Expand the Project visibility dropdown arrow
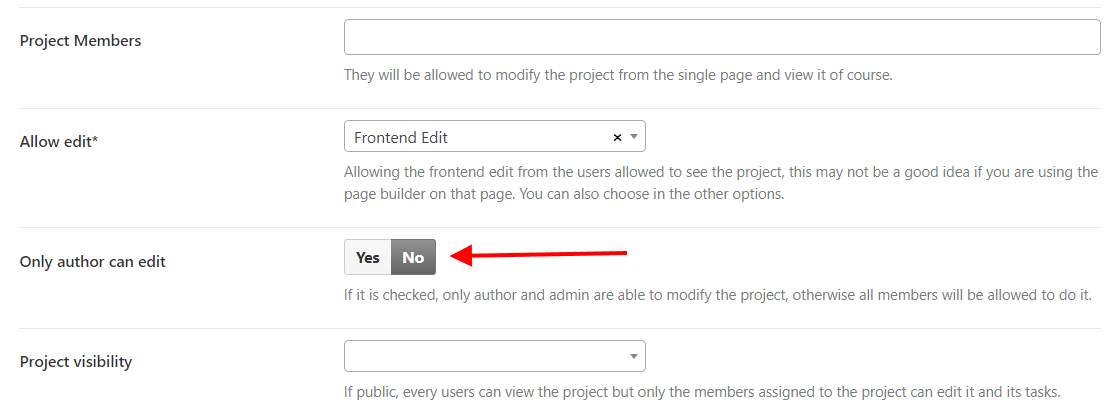Screen dimensions: 1117x419 633,356
